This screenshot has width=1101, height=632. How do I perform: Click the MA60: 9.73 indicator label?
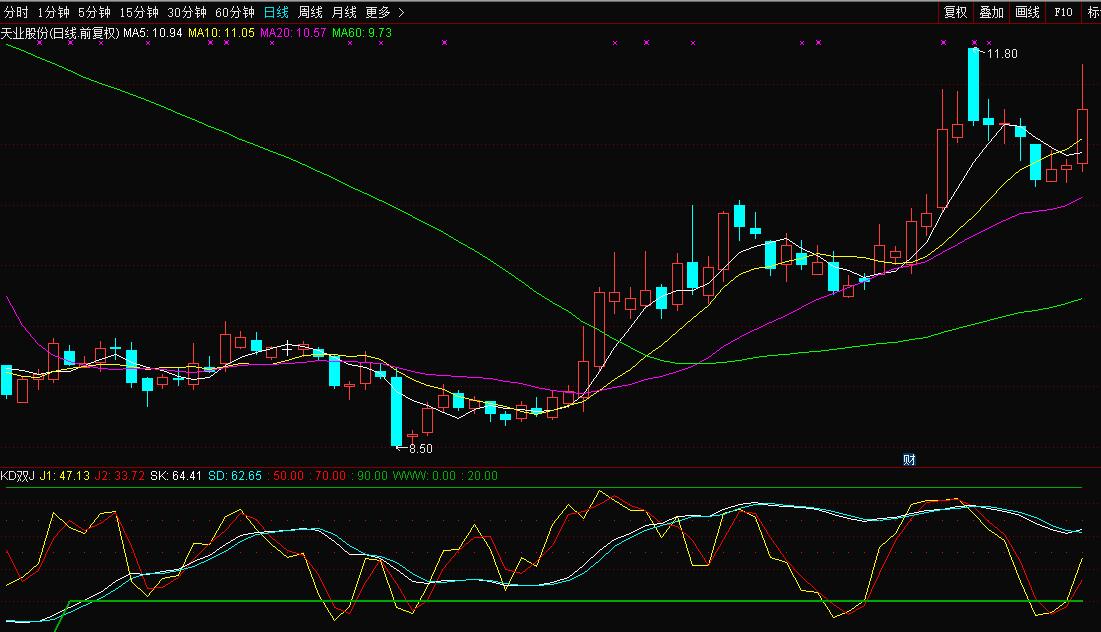[362, 33]
